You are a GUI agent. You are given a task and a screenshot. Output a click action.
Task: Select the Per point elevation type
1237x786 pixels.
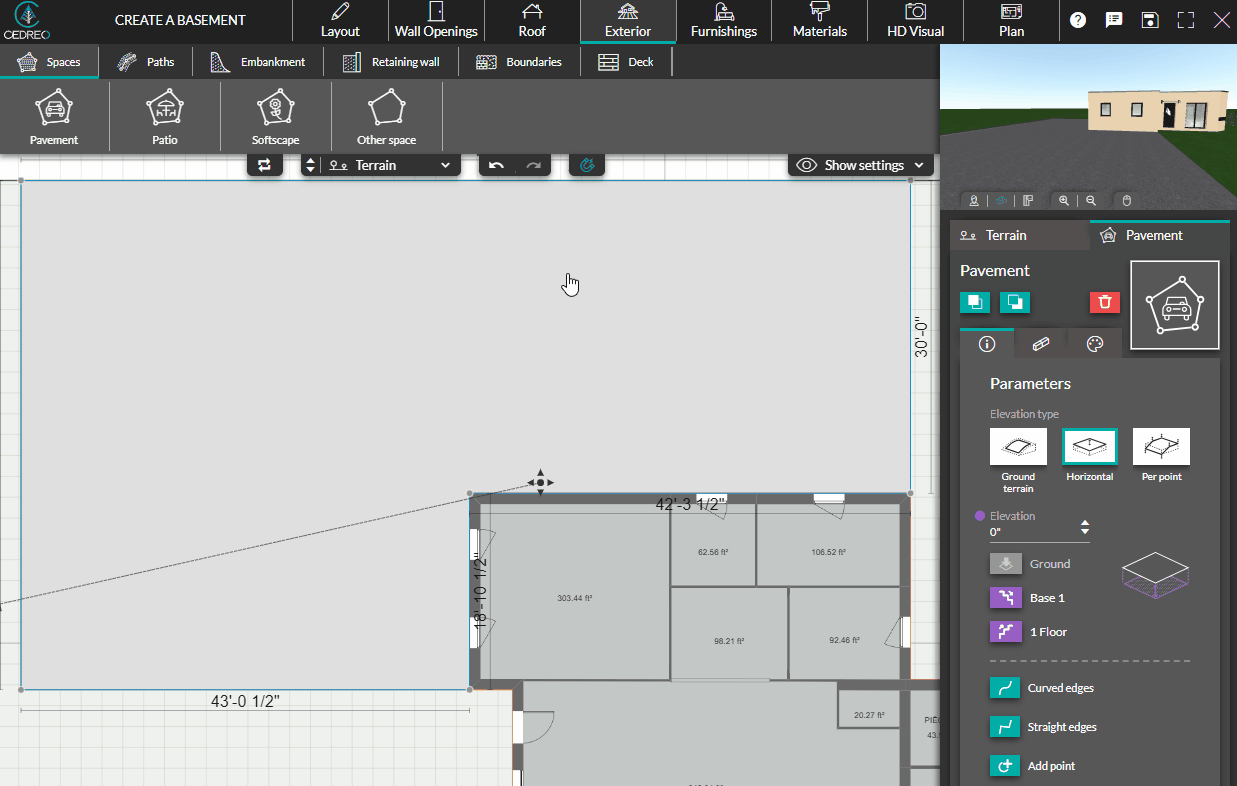point(1160,446)
